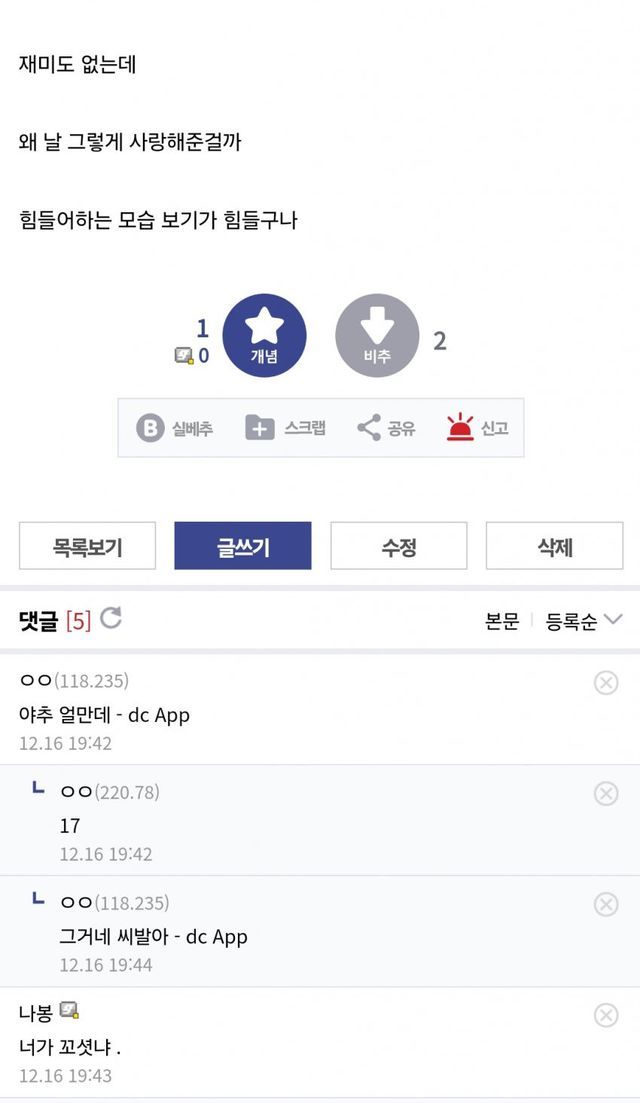Delete the '그거네 씨발아' reply
The image size is (640, 1103).
pyautogui.click(x=606, y=905)
